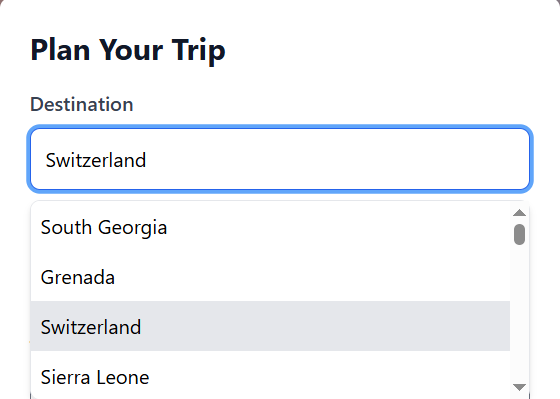Click empty space inside the Destination box
Screen dimensions: 560x399
click(336, 159)
